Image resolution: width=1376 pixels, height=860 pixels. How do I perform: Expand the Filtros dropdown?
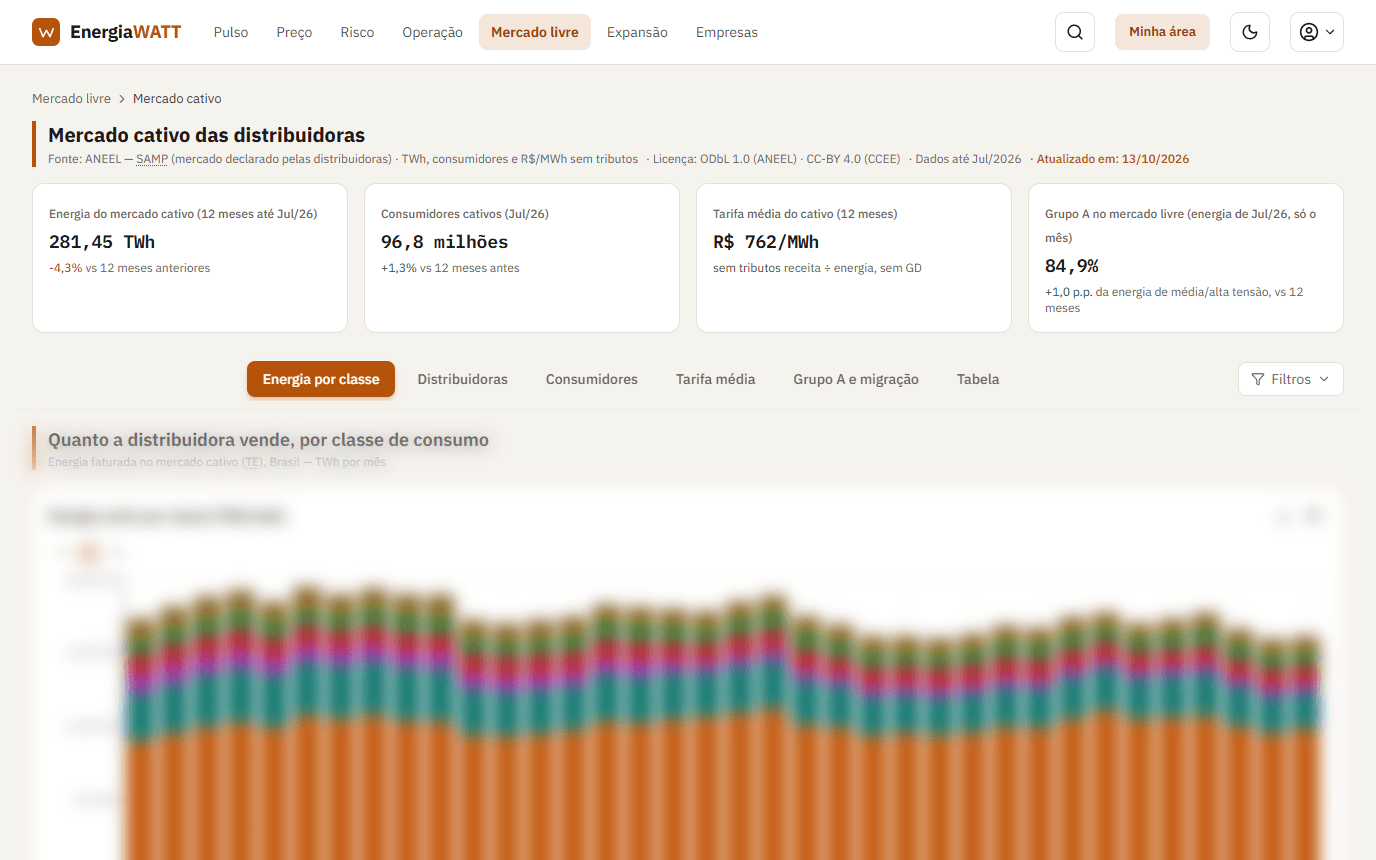[x=1290, y=379]
